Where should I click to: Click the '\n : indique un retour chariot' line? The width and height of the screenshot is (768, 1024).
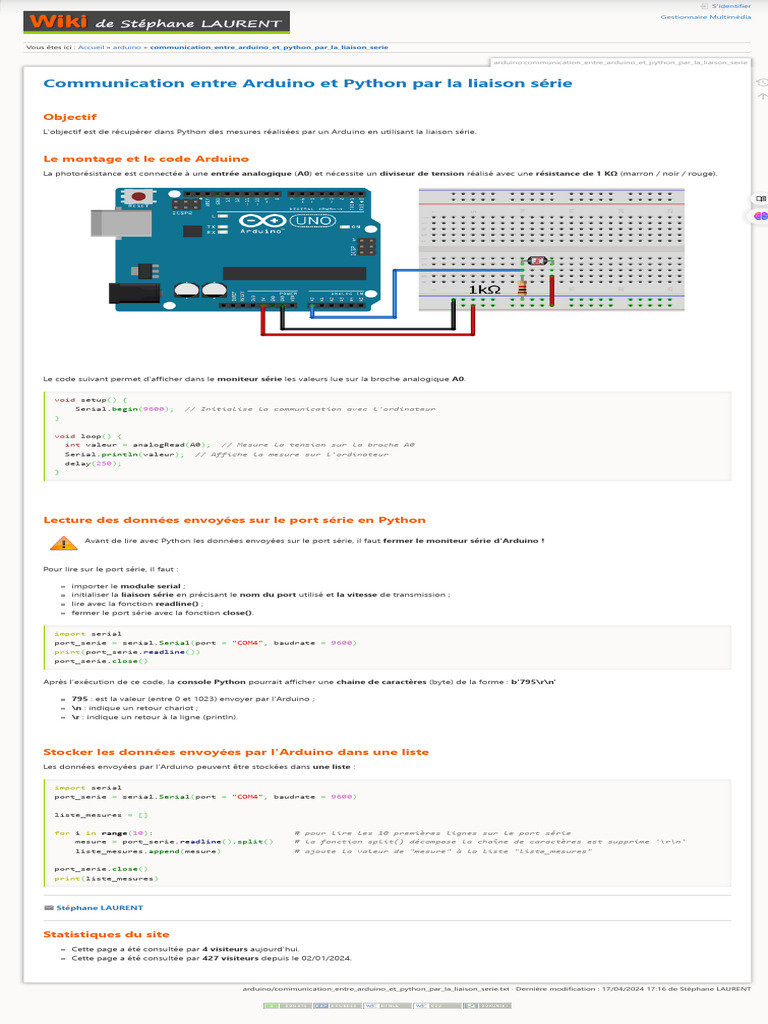point(135,707)
